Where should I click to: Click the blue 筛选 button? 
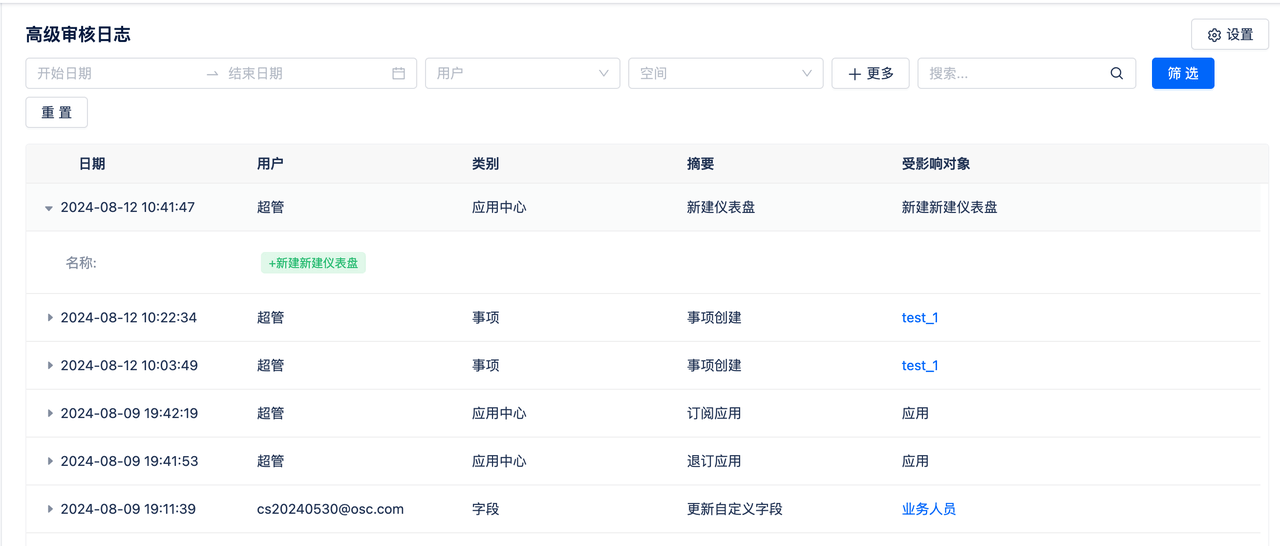[1183, 73]
